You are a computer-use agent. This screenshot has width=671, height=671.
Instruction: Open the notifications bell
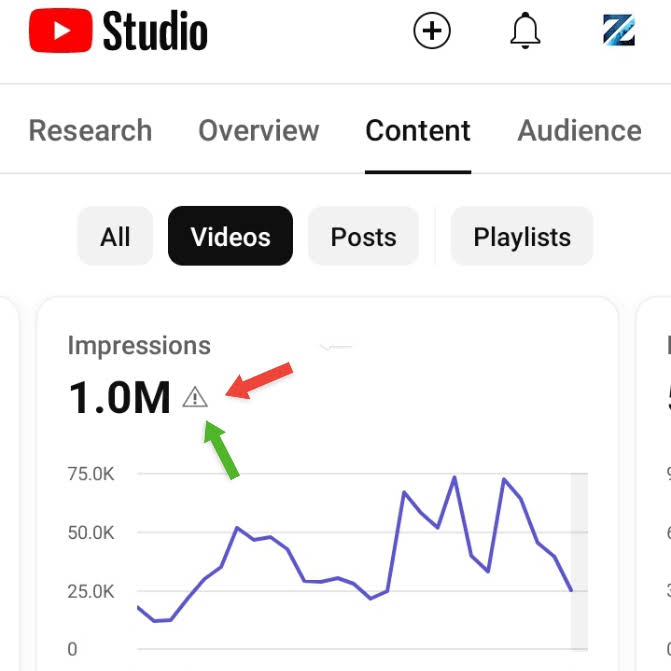coord(525,30)
